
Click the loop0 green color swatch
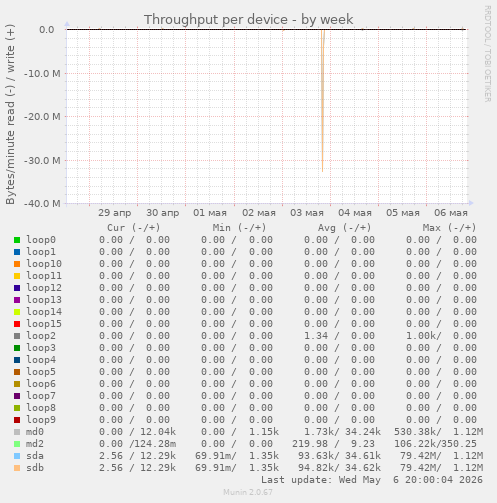17,240
